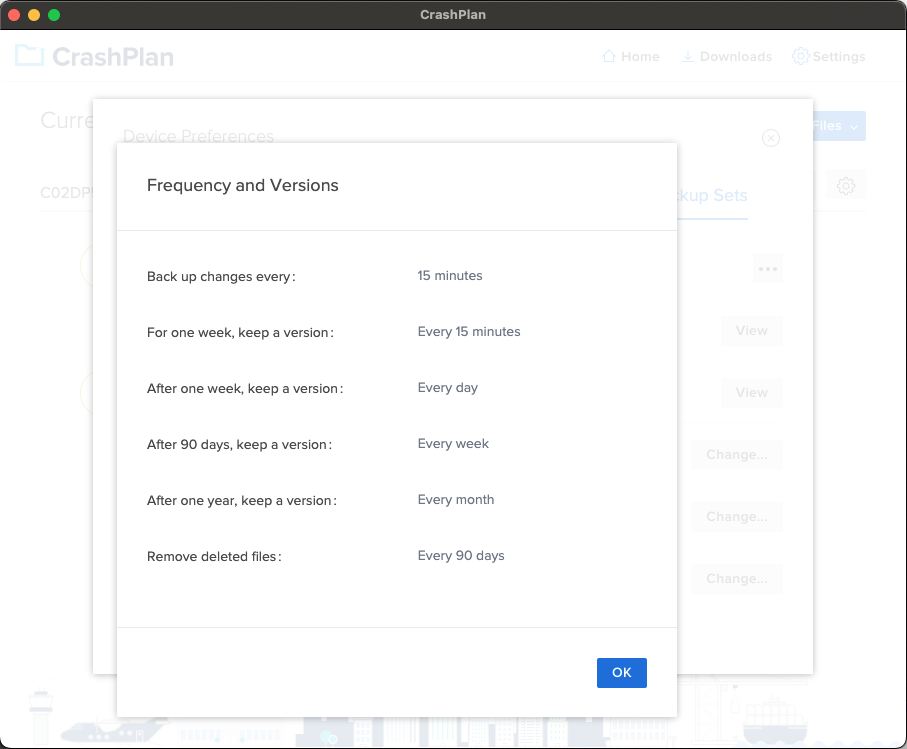Change the 'For one week, keep a version' frequency
Viewport: 907px width, 749px height.
[x=468, y=331]
